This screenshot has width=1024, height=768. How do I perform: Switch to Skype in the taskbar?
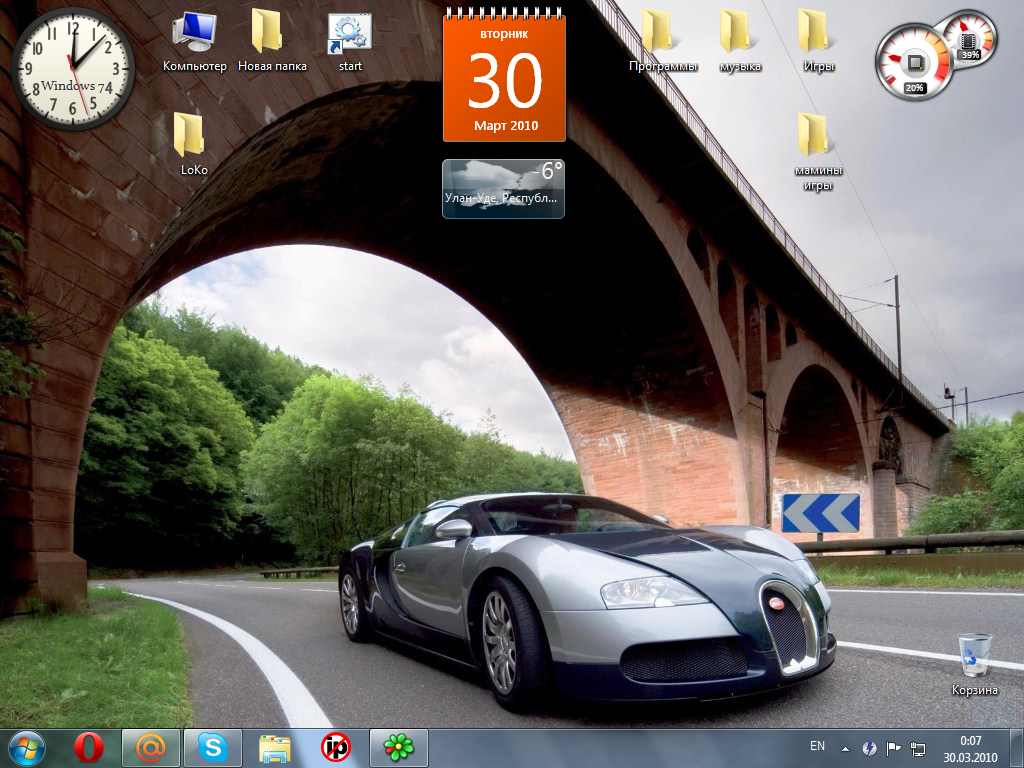click(212, 747)
